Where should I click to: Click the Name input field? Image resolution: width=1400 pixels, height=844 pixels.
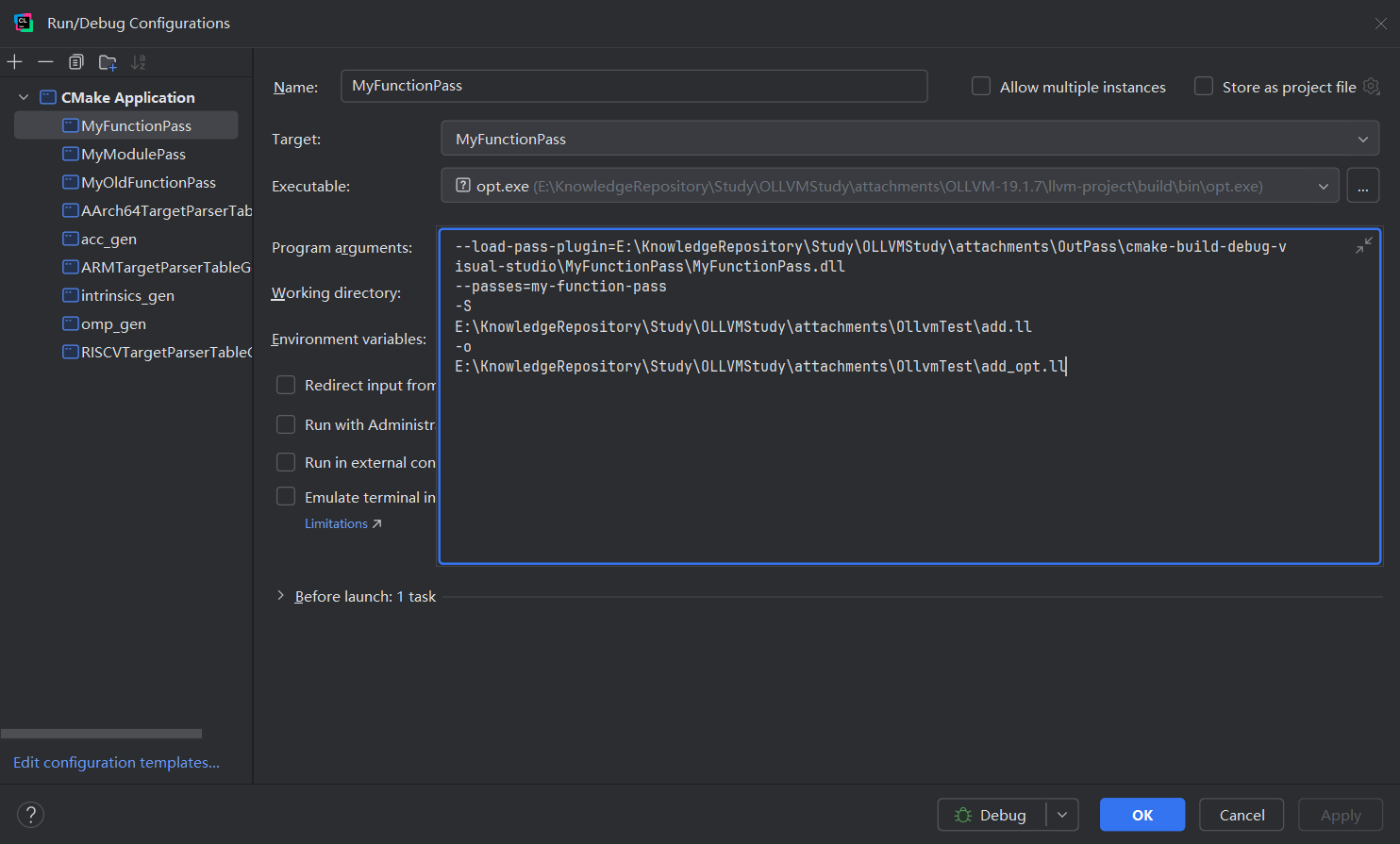[x=633, y=86]
